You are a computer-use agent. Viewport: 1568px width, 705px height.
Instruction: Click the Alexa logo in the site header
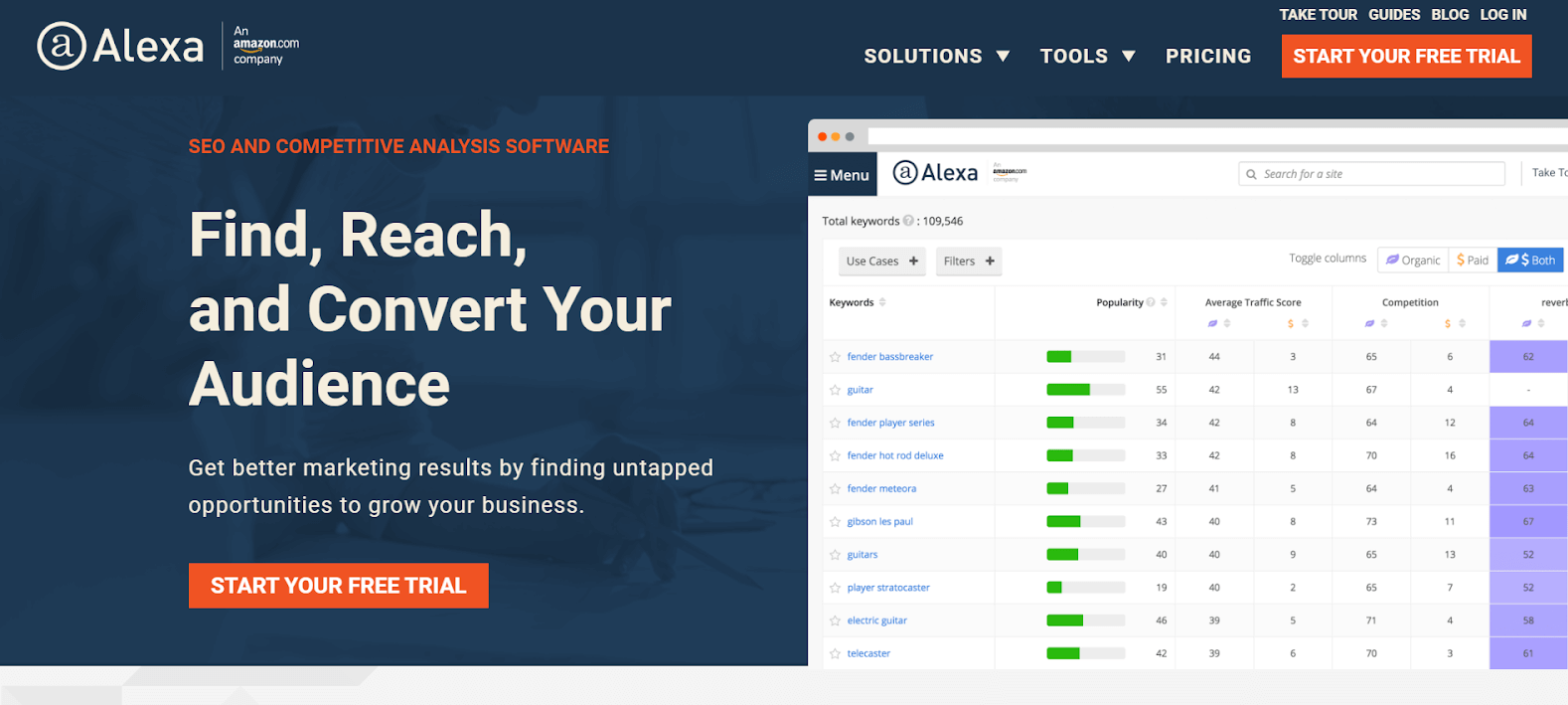coord(120,46)
